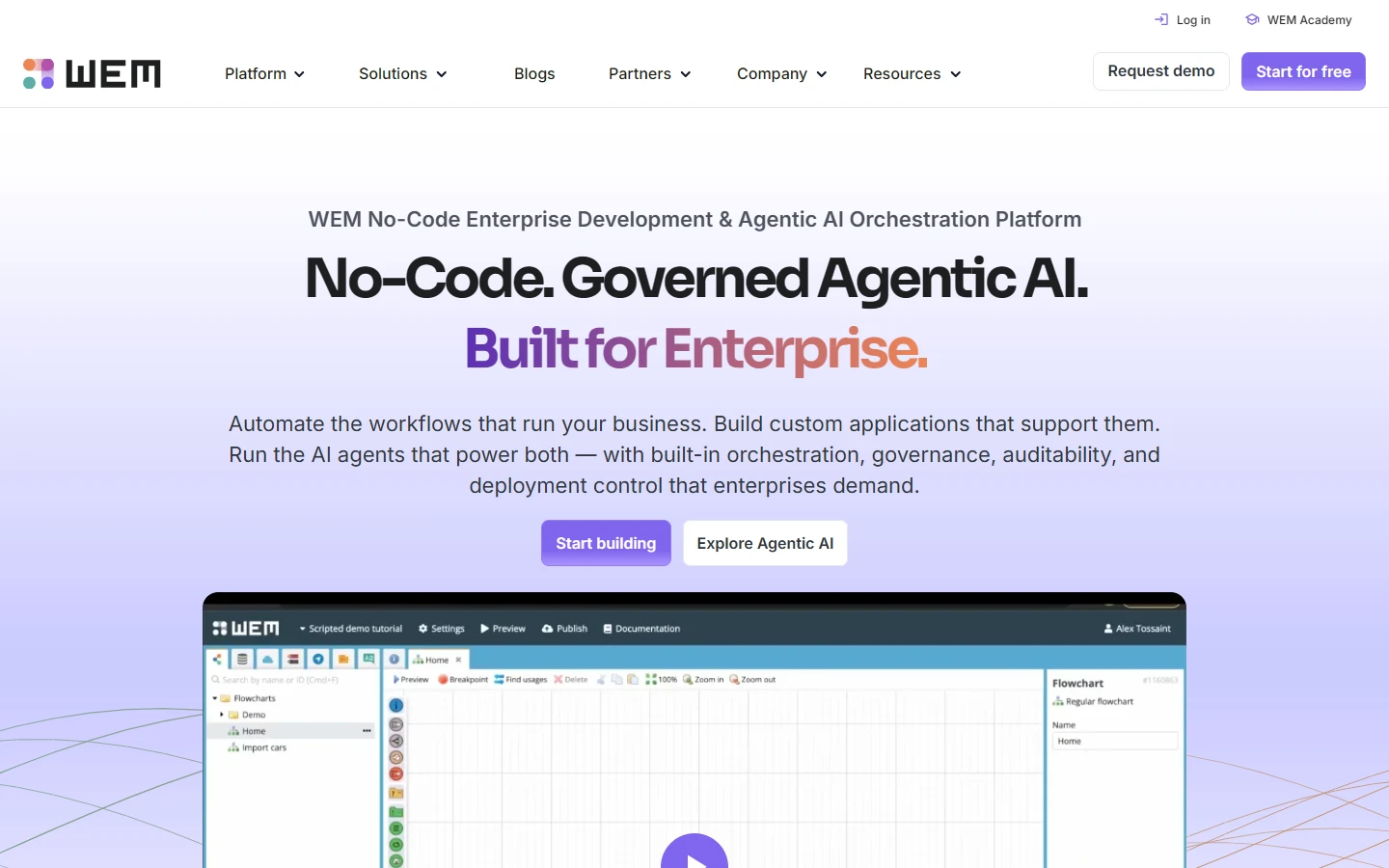Image resolution: width=1389 pixels, height=868 pixels.
Task: Click the info tab icon beside Home tab
Action: pyautogui.click(x=395, y=659)
